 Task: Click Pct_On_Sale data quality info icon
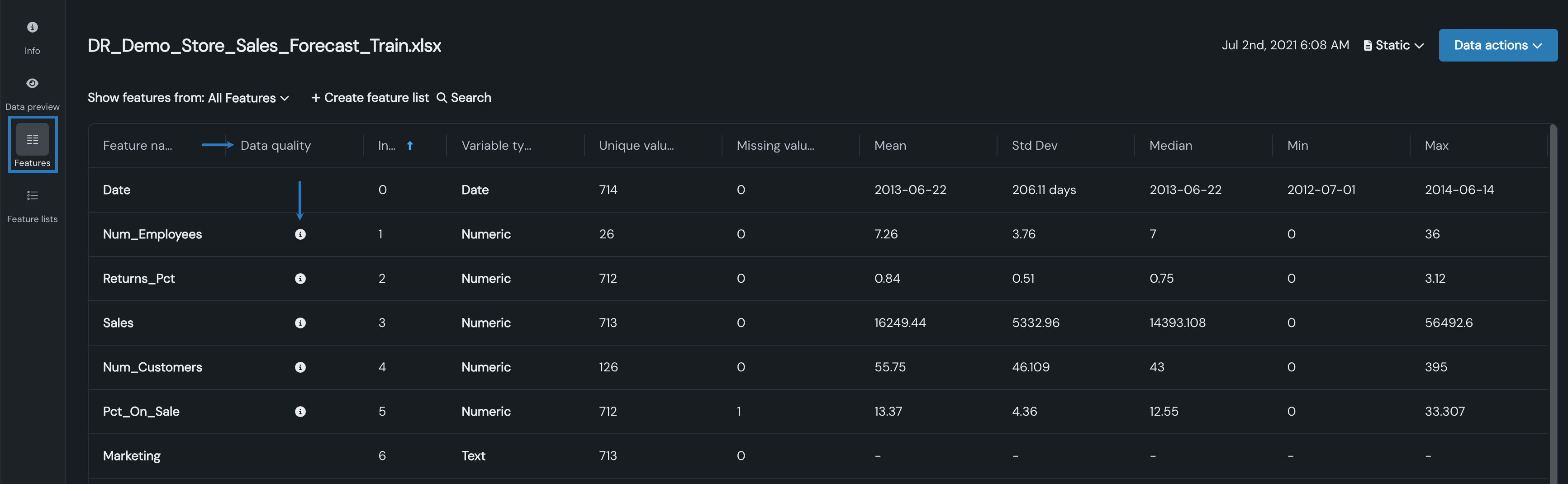300,412
